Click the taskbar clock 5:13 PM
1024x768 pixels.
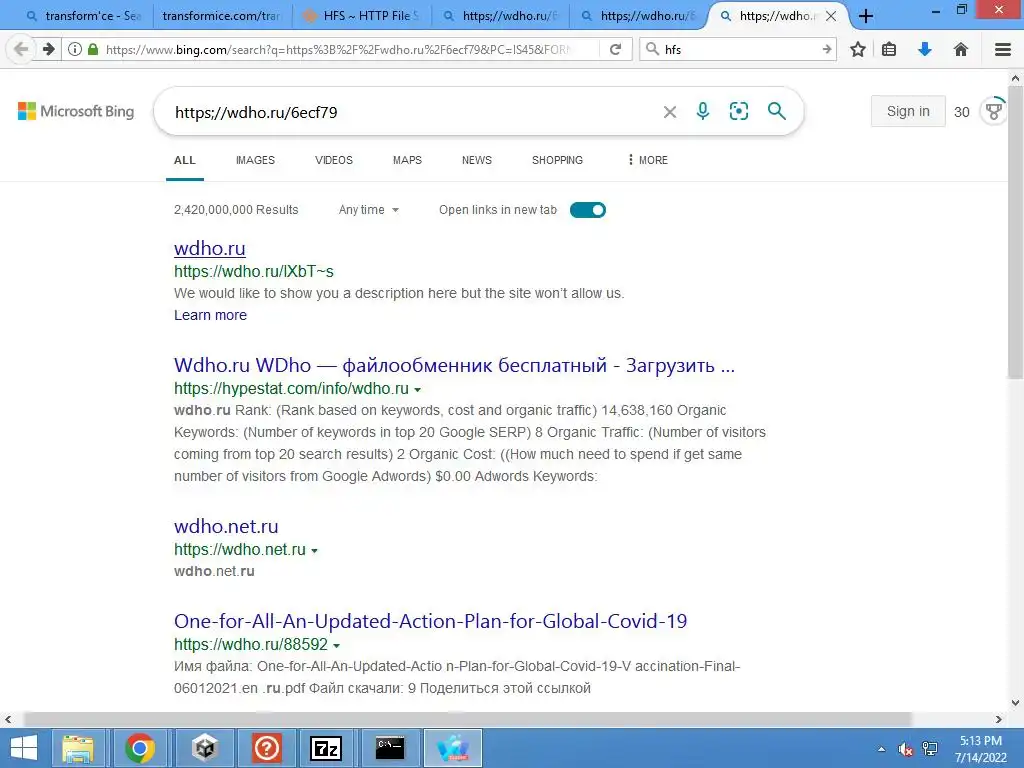coord(980,741)
